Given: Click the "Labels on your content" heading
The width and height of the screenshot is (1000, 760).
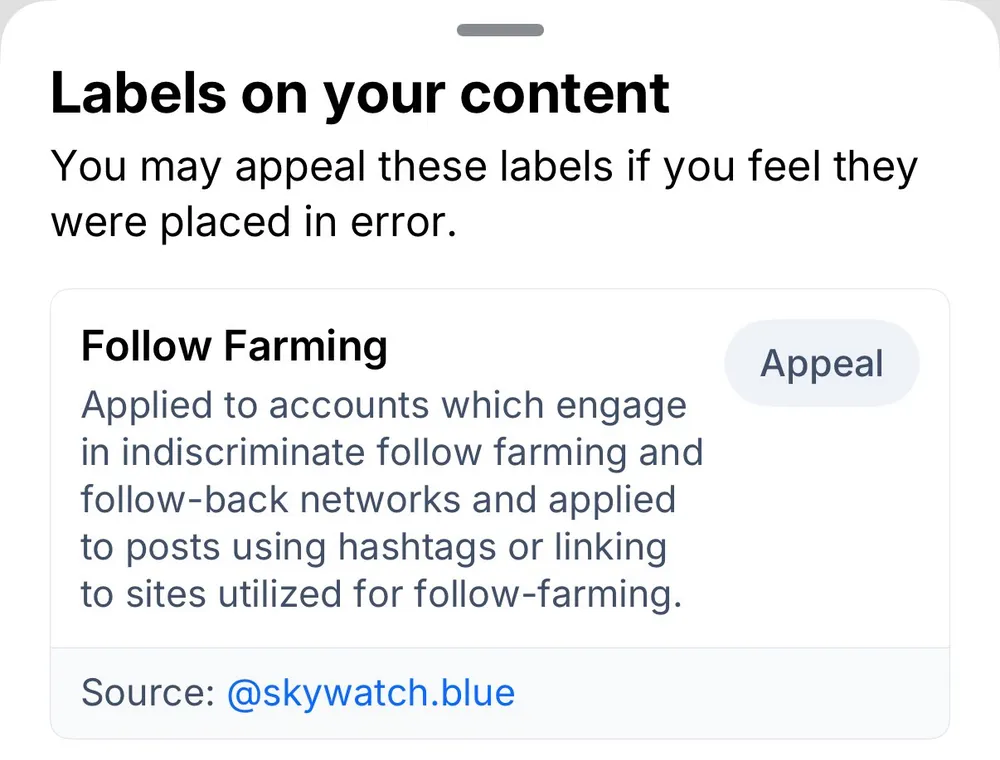Looking at the screenshot, I should click(360, 94).
